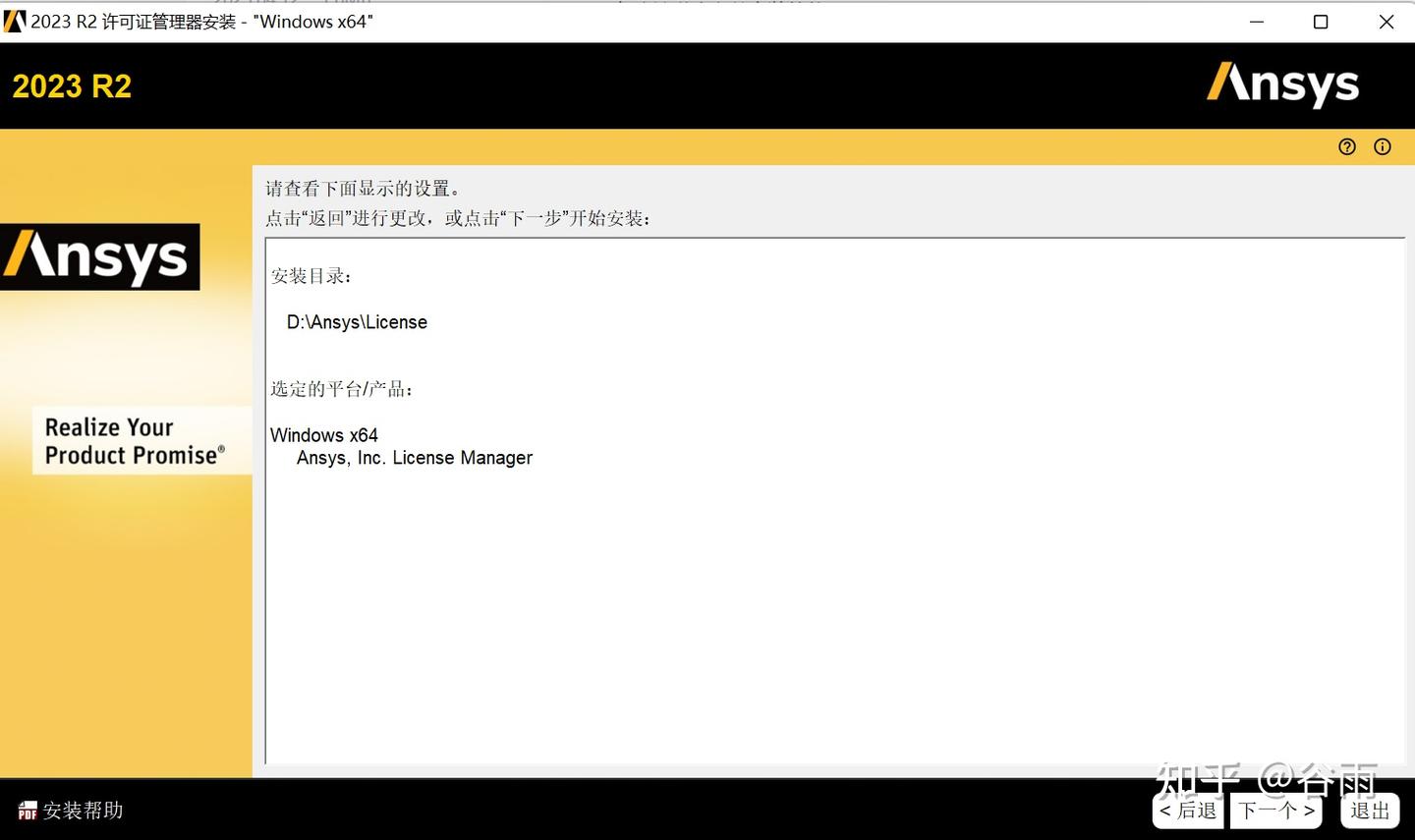Click the information "i" icon
The width and height of the screenshot is (1415, 840).
point(1383,146)
